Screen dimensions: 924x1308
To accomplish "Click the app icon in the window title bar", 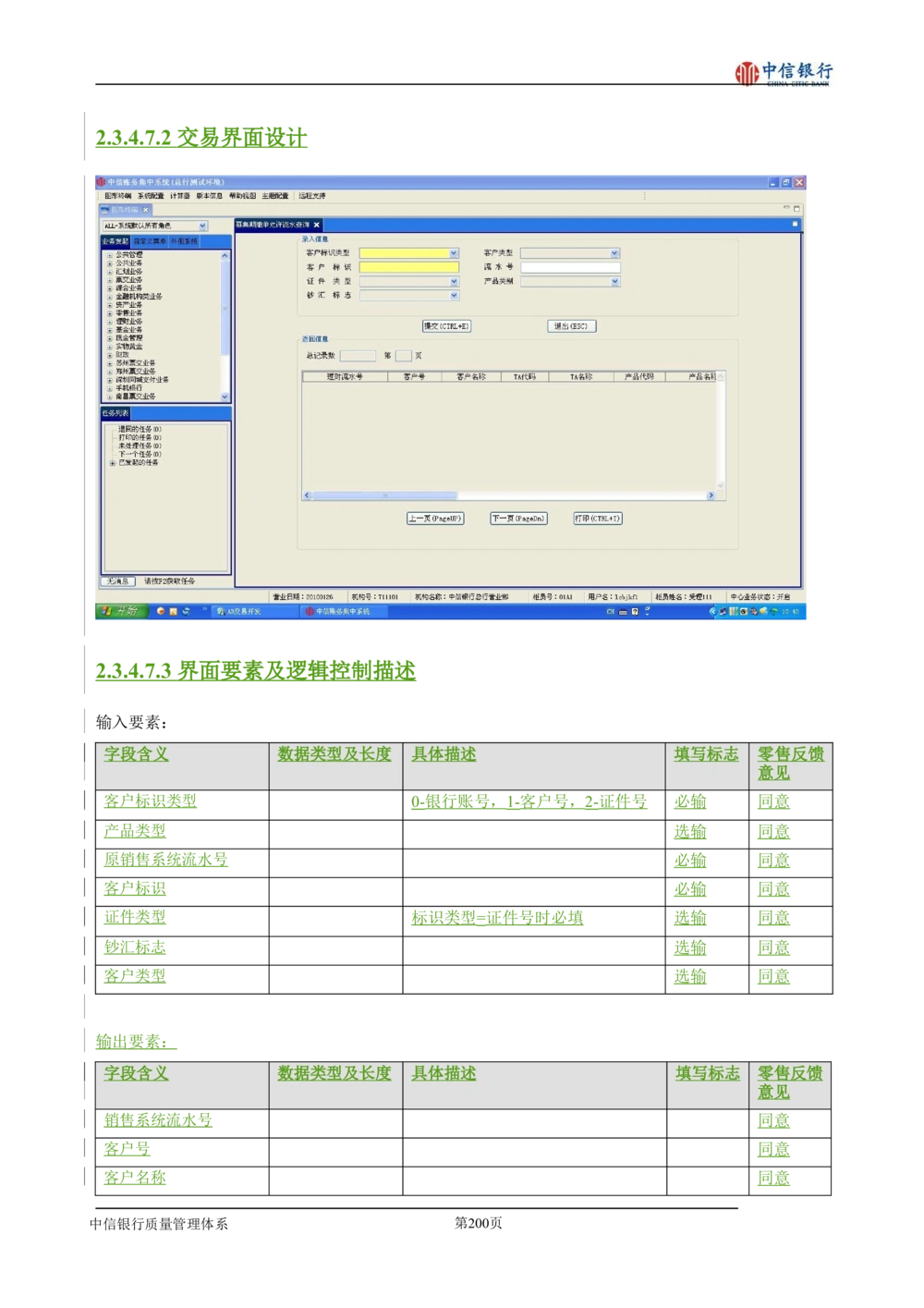I will coord(101,182).
